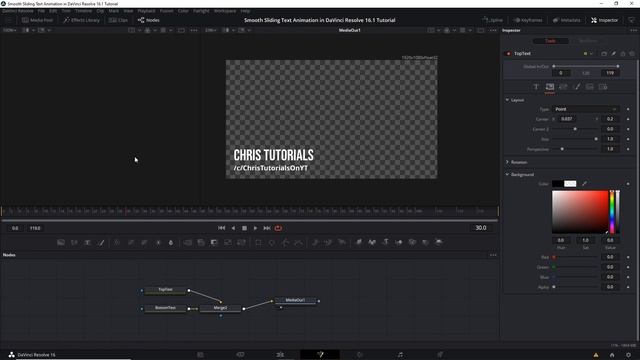Open the left viewer zoom dropdown

tap(10, 30)
